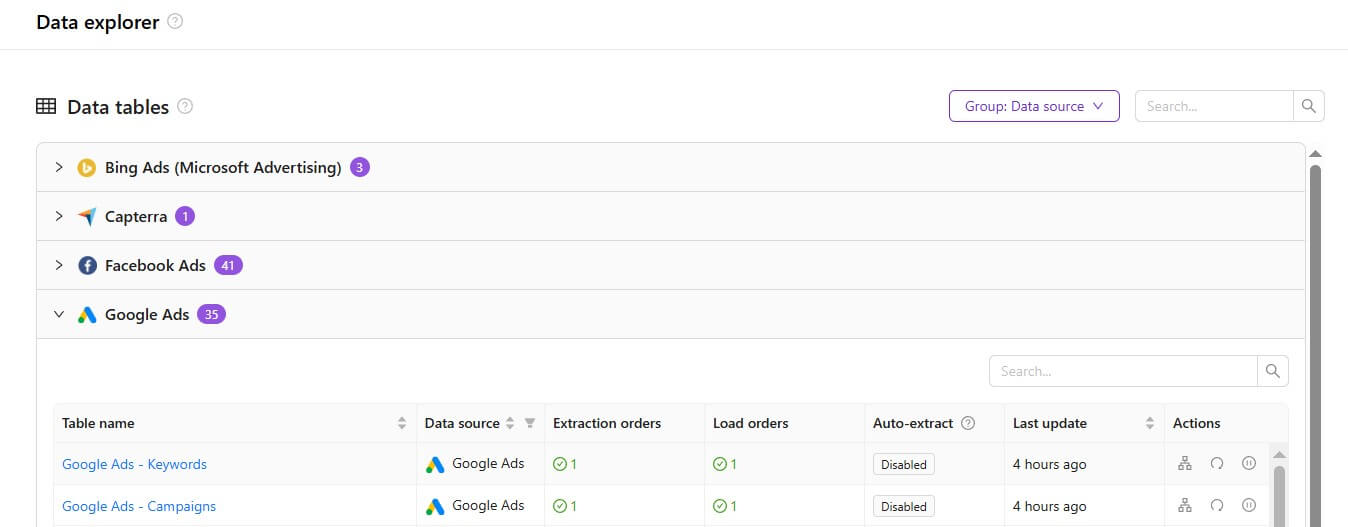1348x527 pixels.
Task: Open the Google Ads - Keywords table link
Action: pos(134,464)
